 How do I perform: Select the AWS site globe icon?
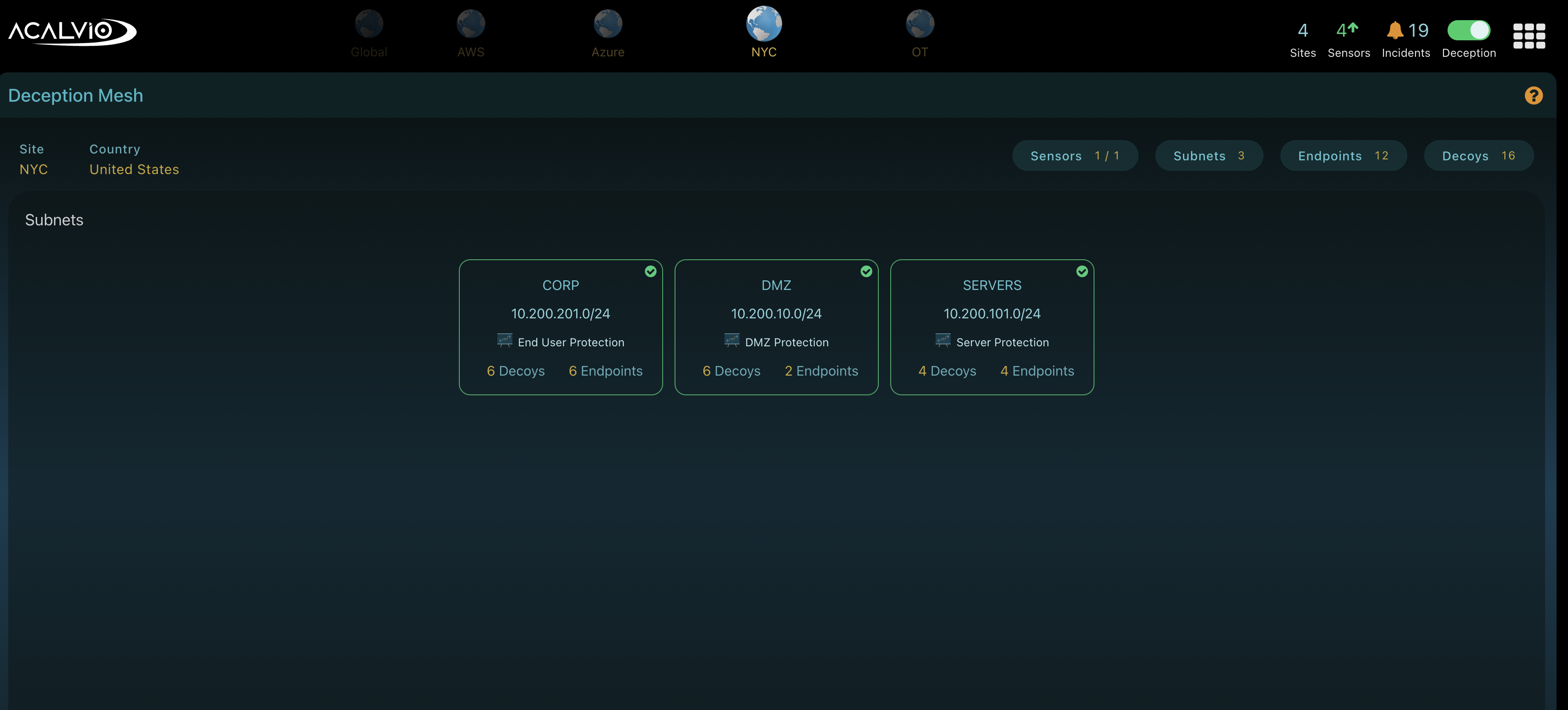tap(470, 24)
